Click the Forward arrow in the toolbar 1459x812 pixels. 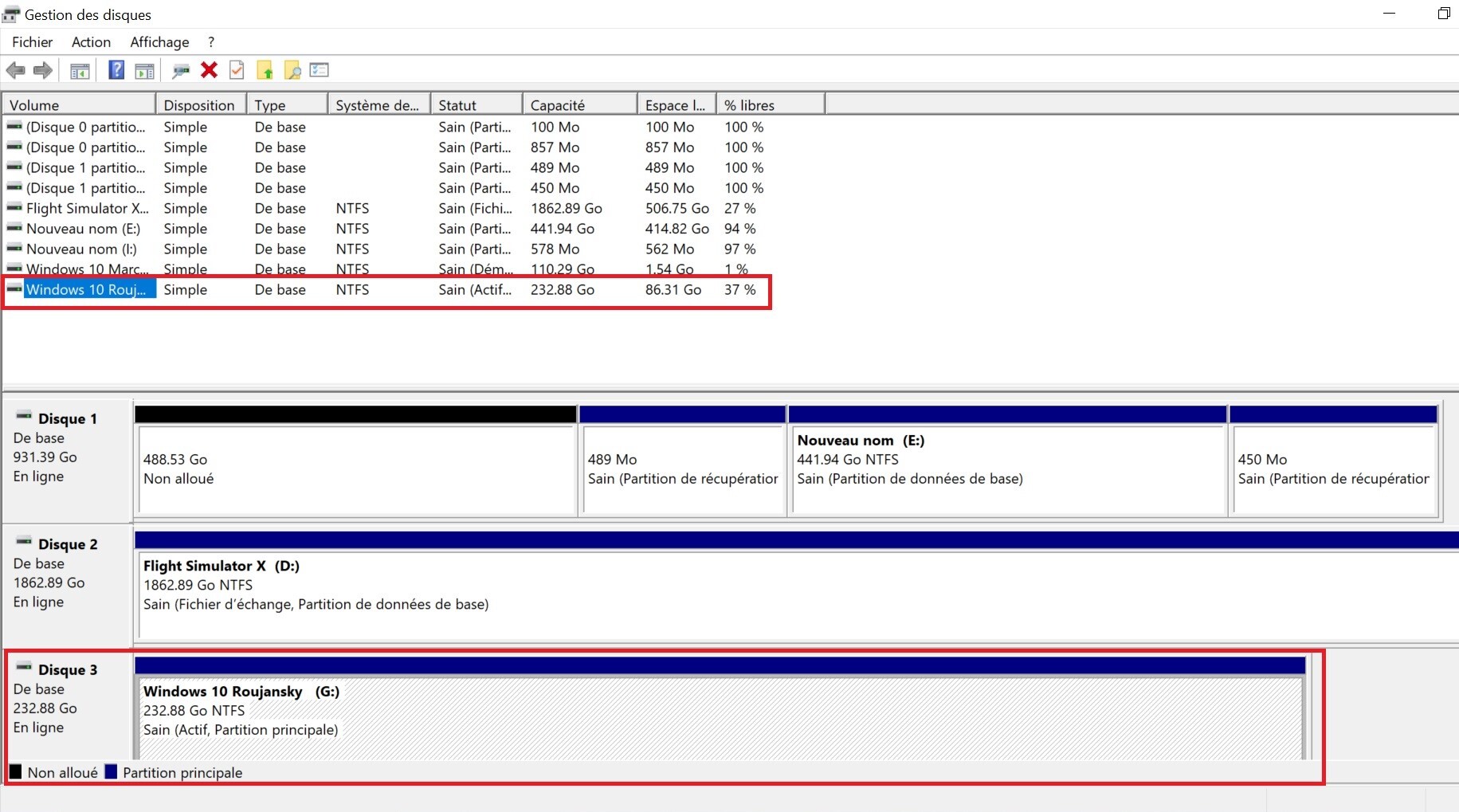point(43,70)
